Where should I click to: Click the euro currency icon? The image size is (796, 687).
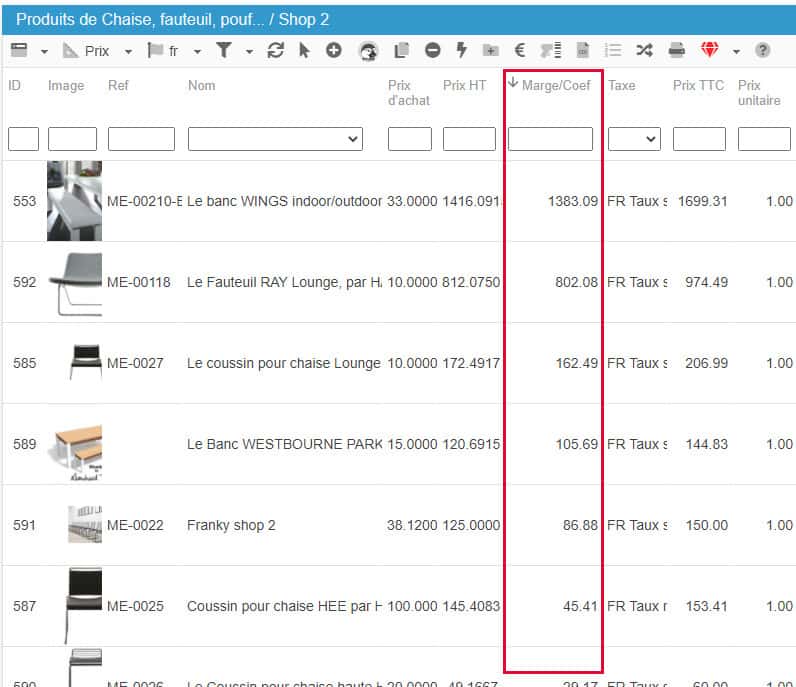click(520, 50)
